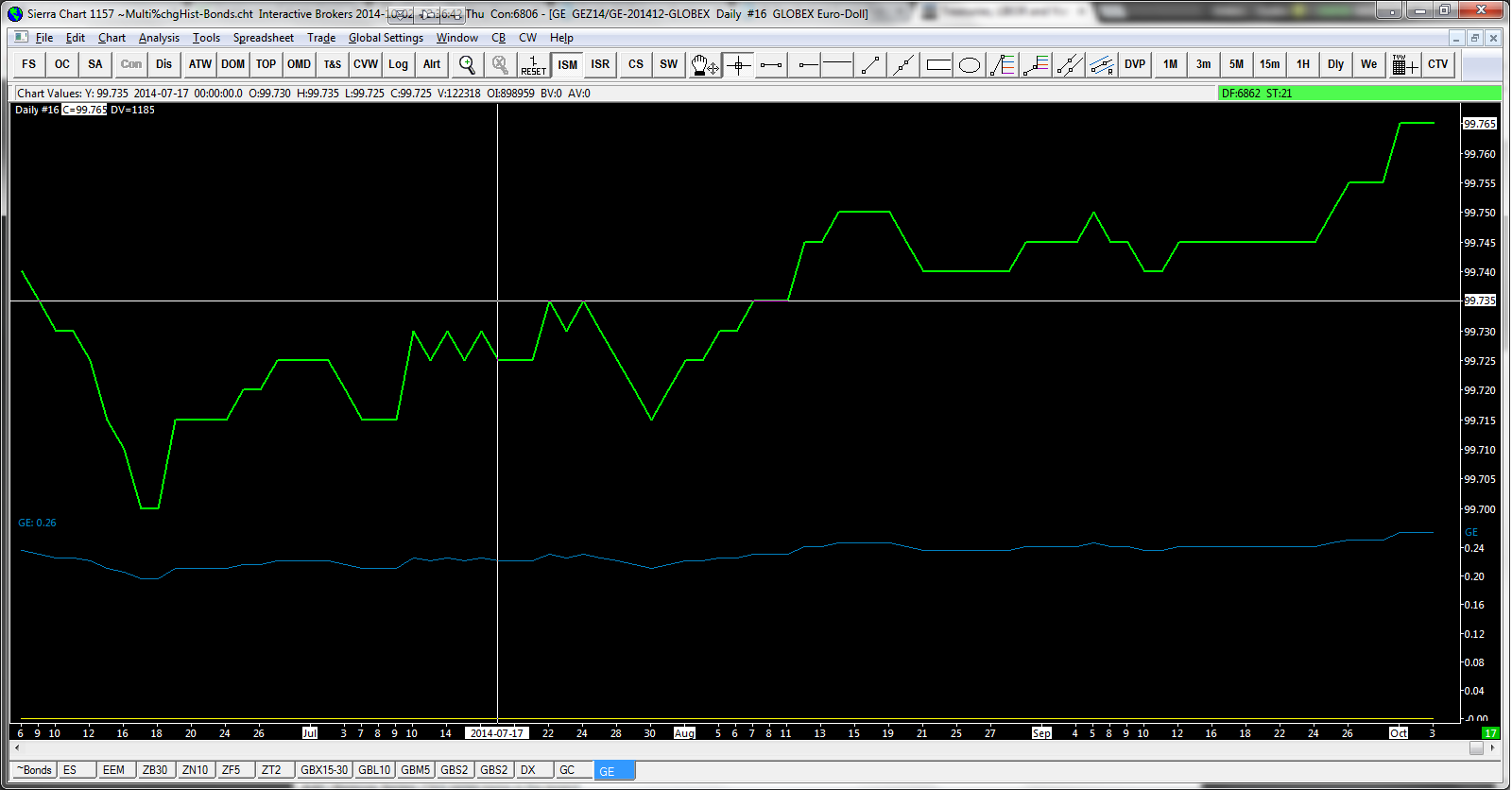Click the SA toolbar button
This screenshot has height=790, width=1512.
pos(95,64)
